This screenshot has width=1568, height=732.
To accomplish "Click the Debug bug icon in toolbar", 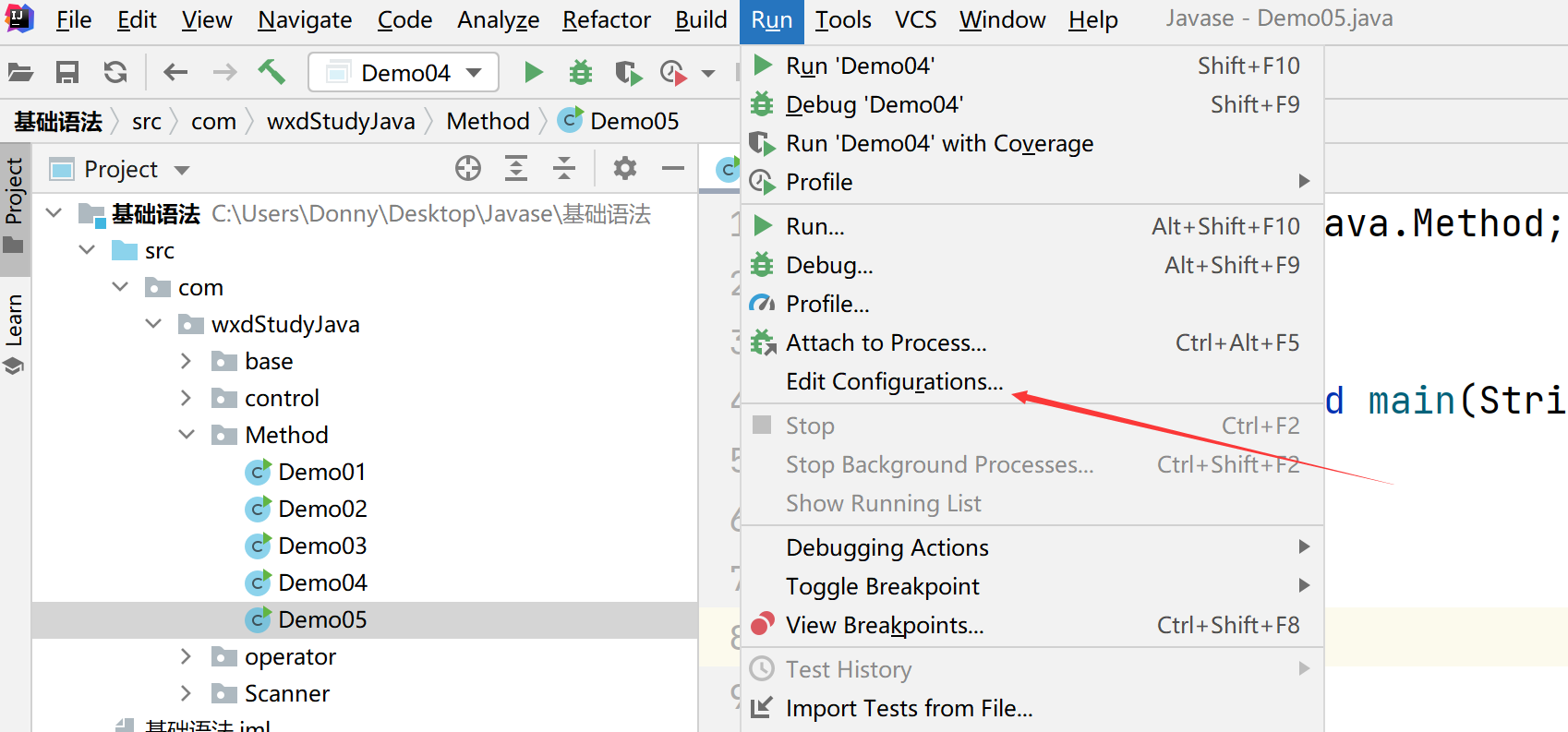I will (581, 72).
